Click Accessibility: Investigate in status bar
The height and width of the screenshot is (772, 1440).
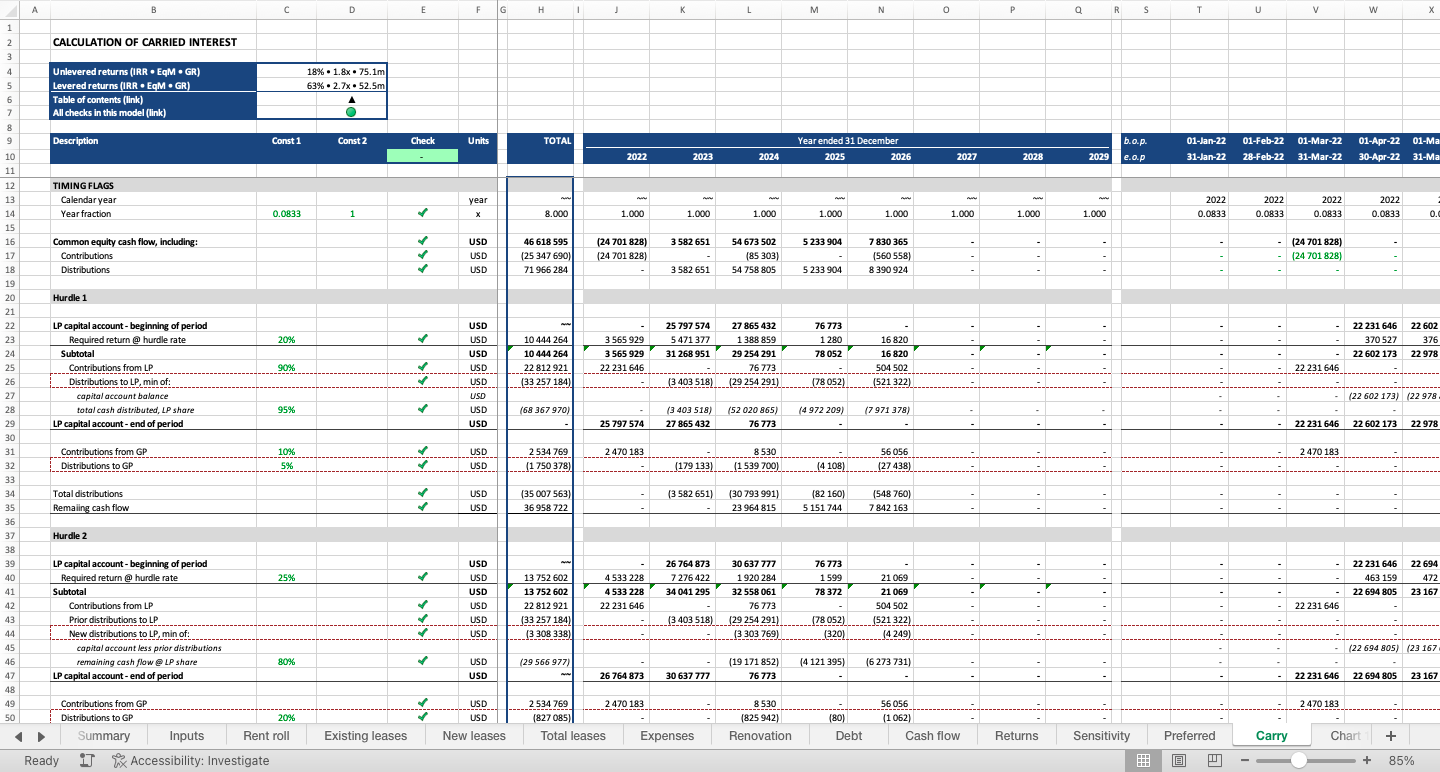190,761
